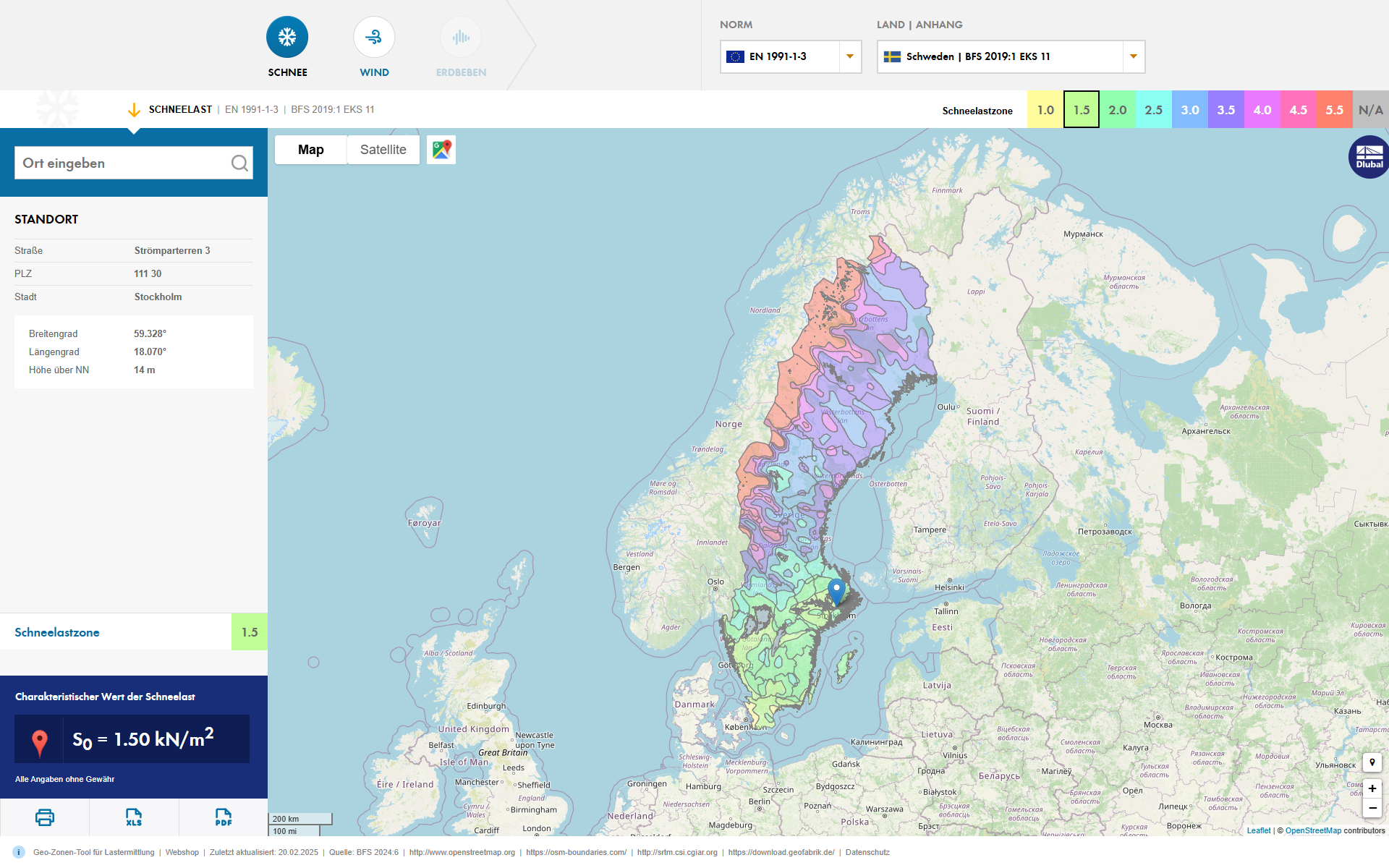The height and width of the screenshot is (868, 1389).
Task: Click the Dlubal logo
Action: pyautogui.click(x=1368, y=156)
